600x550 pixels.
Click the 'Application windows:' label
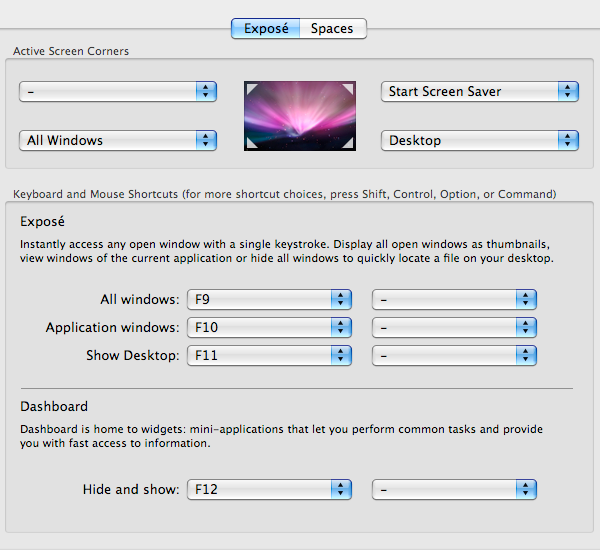point(112,328)
